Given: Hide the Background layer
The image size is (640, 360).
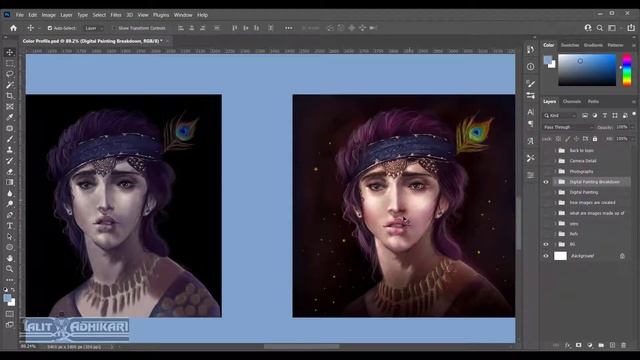Looking at the screenshot, I should [546, 256].
